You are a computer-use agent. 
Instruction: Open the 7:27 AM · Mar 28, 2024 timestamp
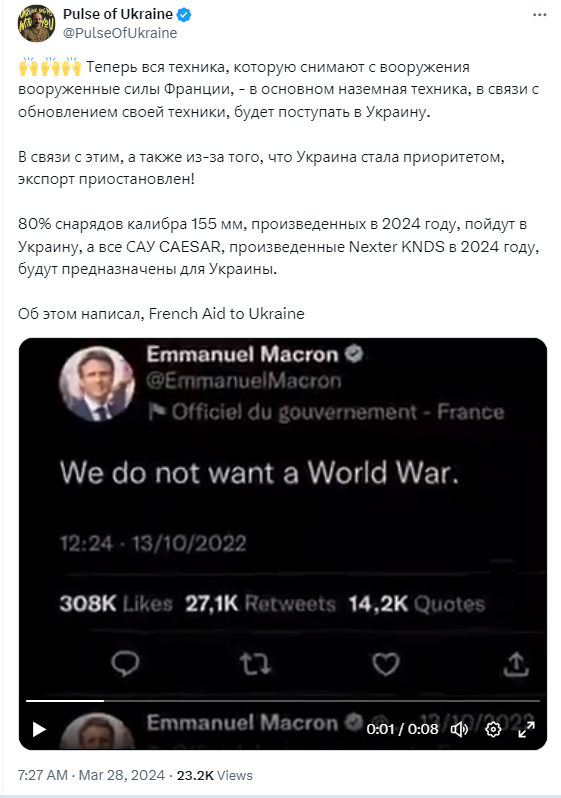click(91, 775)
